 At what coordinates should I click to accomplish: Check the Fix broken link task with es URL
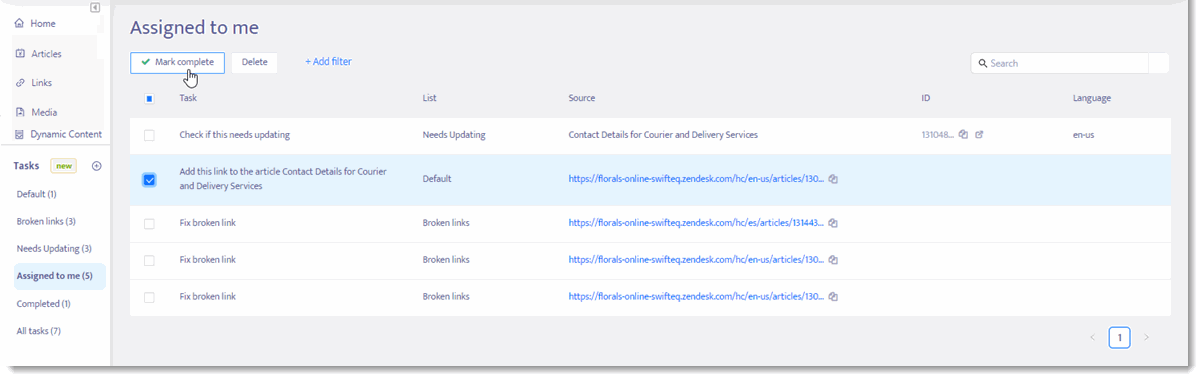[149, 223]
